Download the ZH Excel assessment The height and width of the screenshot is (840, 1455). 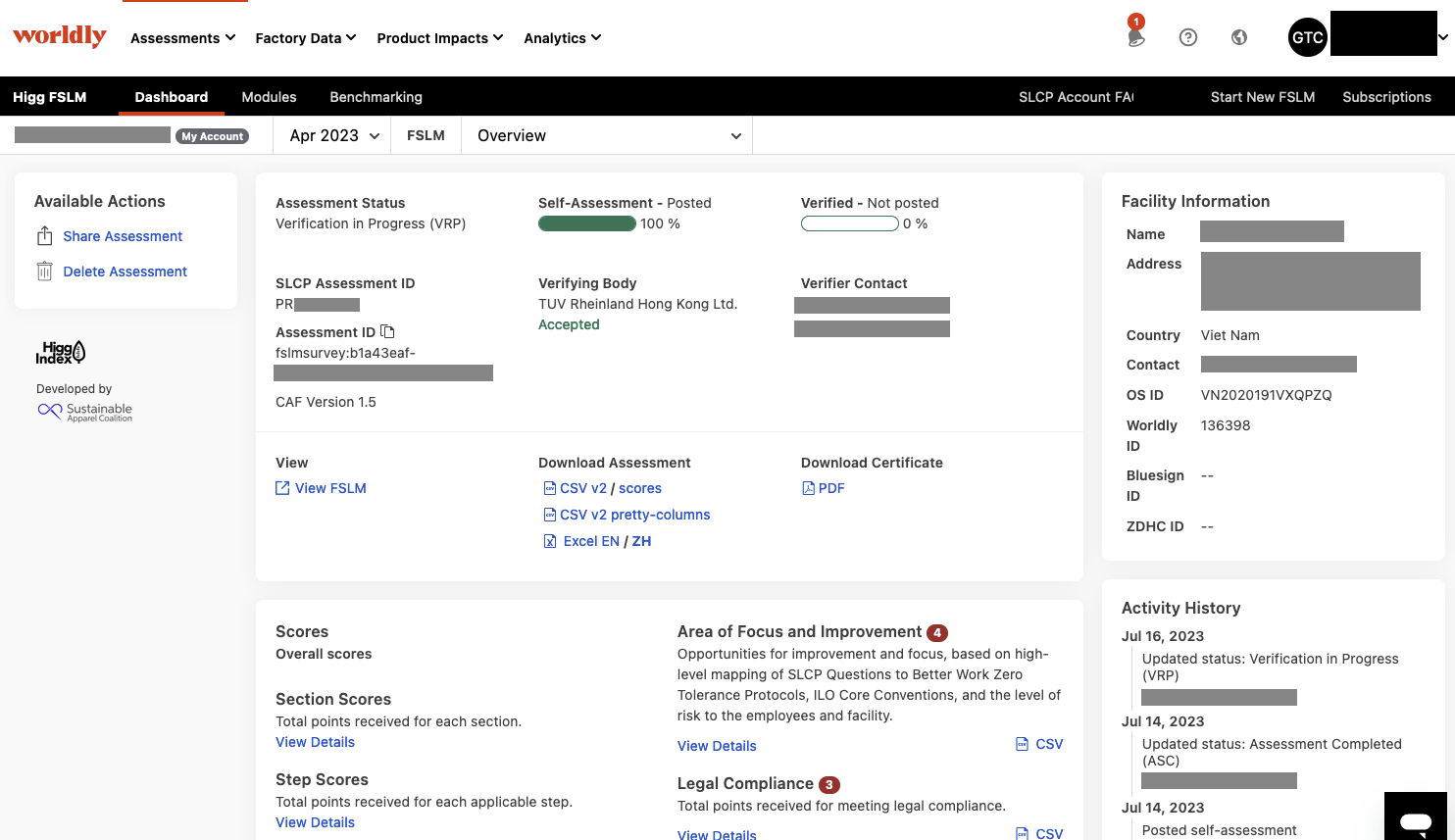coord(642,541)
